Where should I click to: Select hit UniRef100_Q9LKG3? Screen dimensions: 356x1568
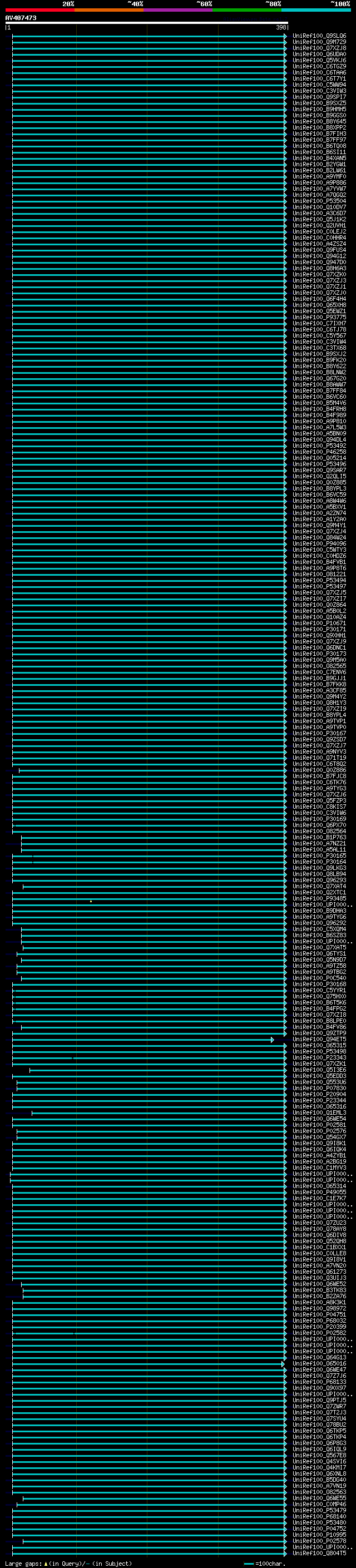(x=319, y=868)
